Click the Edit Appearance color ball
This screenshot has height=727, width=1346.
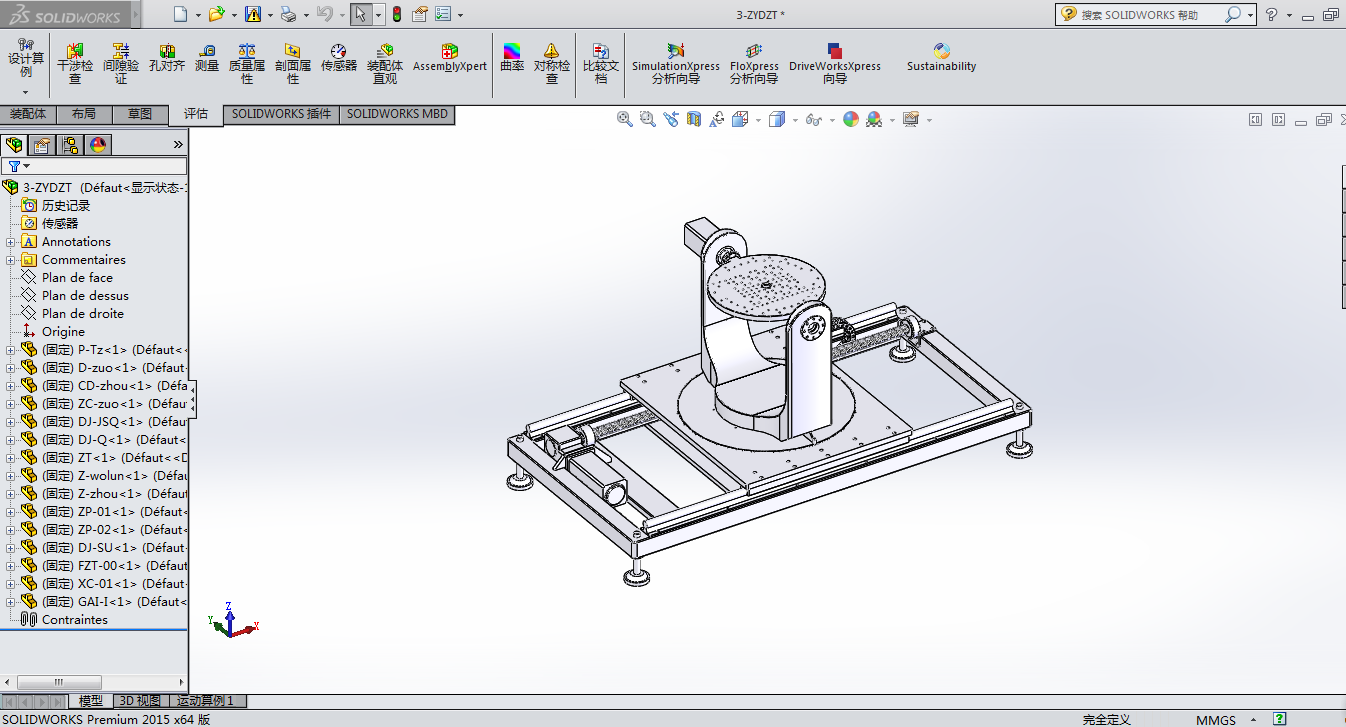(851, 120)
